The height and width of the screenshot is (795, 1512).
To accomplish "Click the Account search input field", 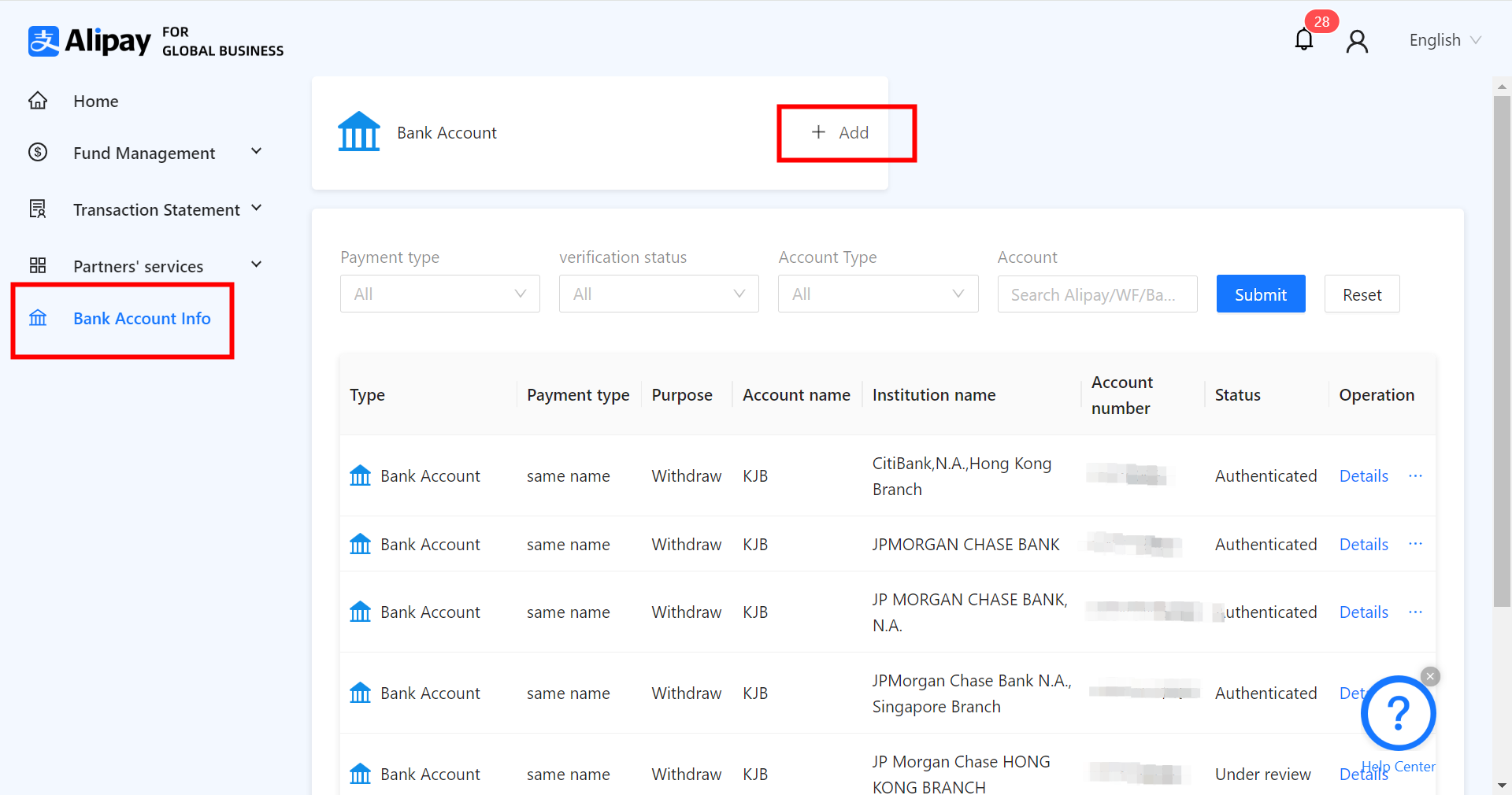I will [1096, 294].
